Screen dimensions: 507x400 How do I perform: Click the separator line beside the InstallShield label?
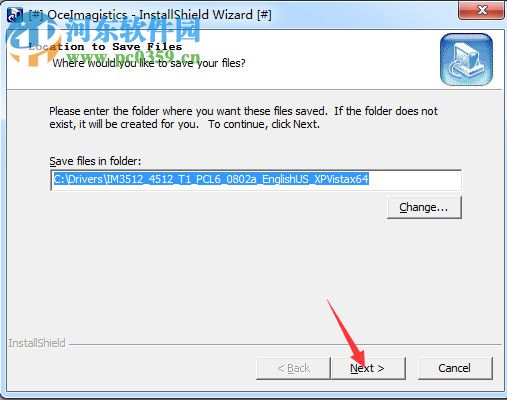[x=285, y=344]
